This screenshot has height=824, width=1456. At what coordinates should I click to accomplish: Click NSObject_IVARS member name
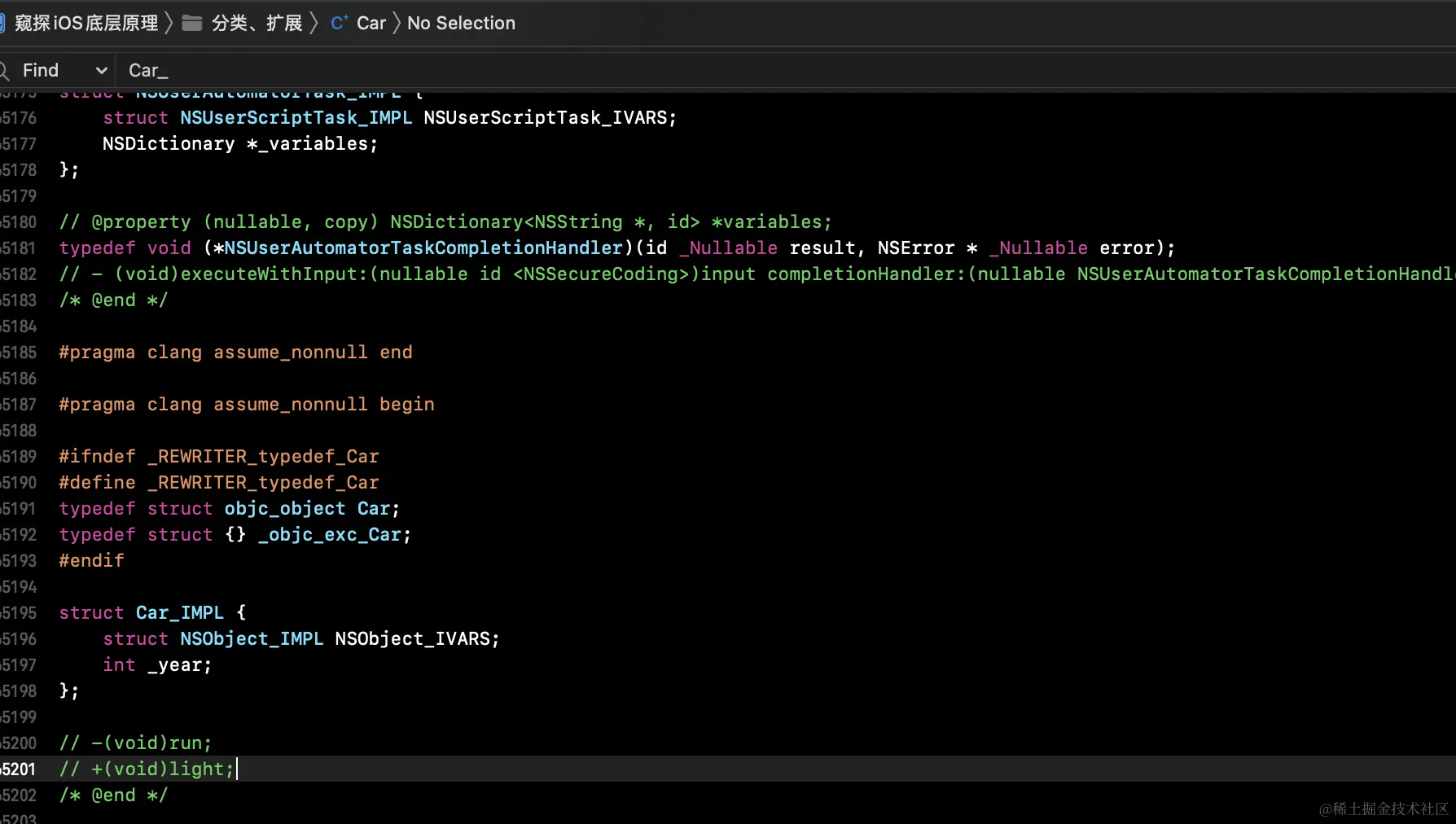[413, 638]
